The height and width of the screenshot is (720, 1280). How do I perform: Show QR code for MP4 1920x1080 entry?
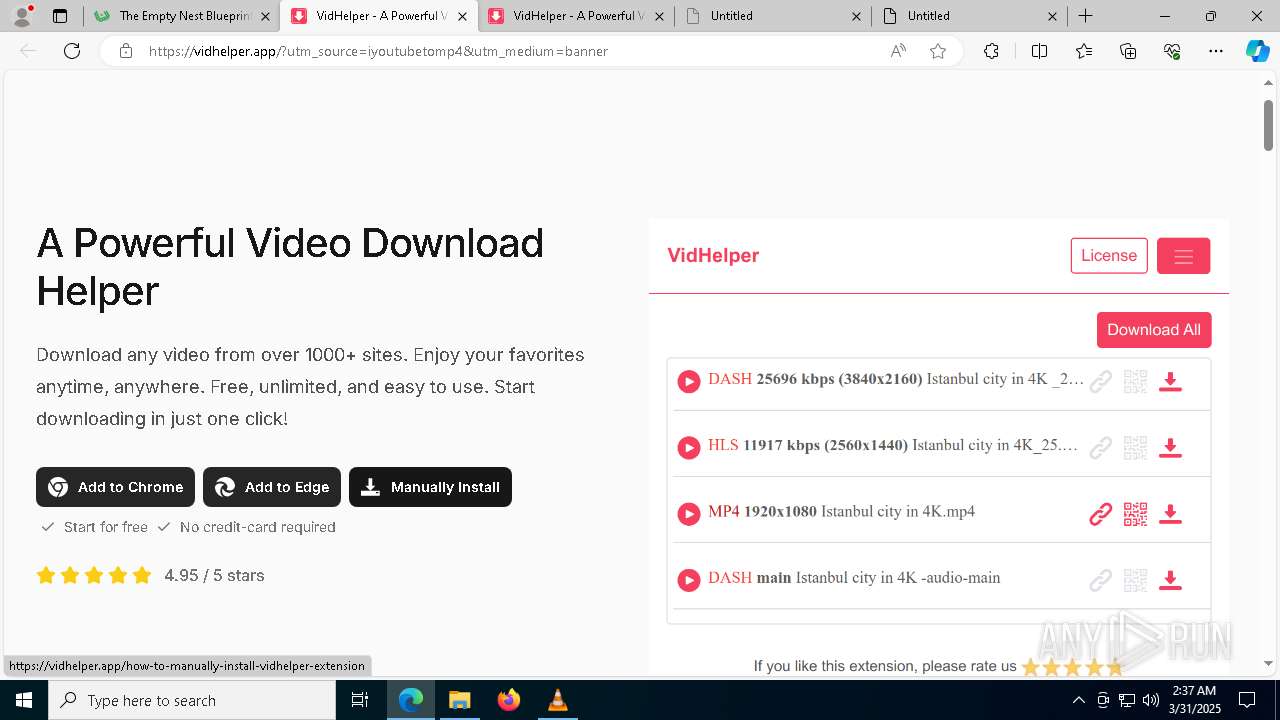click(1135, 514)
